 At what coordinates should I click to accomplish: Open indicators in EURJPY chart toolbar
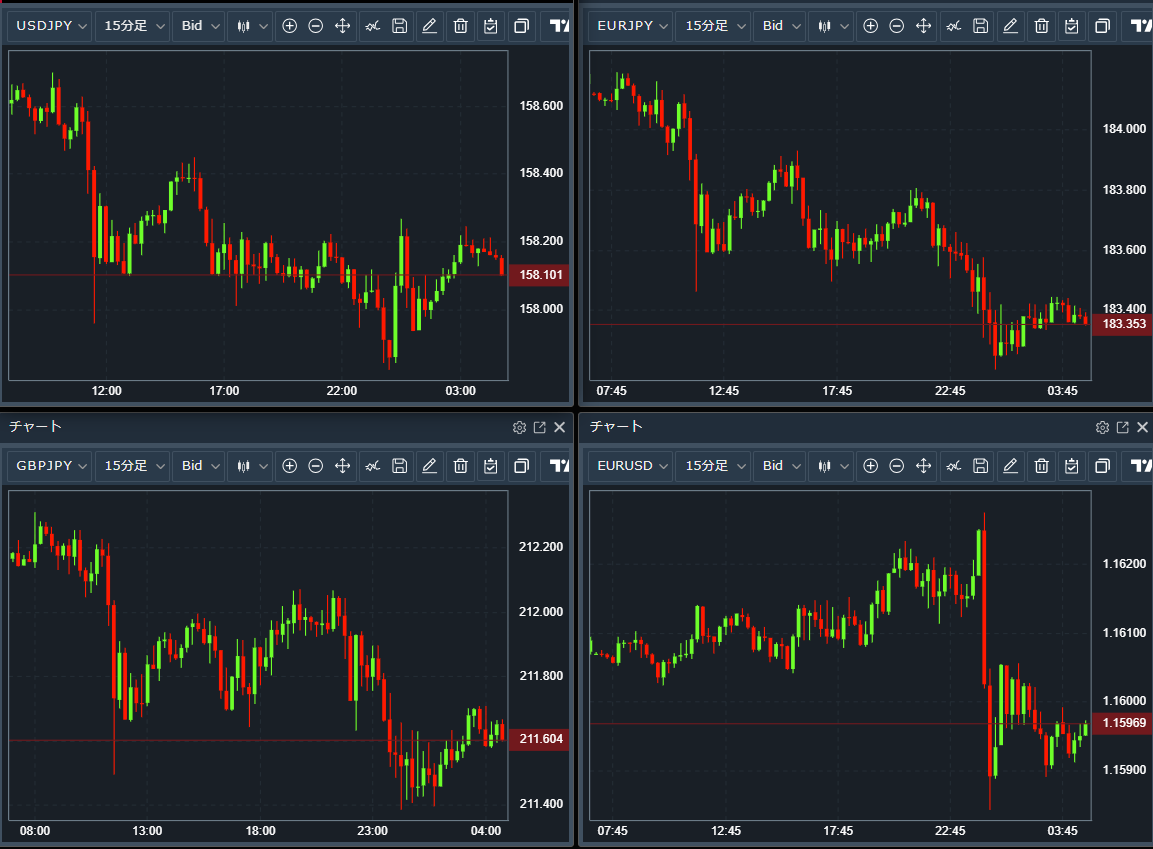pyautogui.click(x=954, y=26)
